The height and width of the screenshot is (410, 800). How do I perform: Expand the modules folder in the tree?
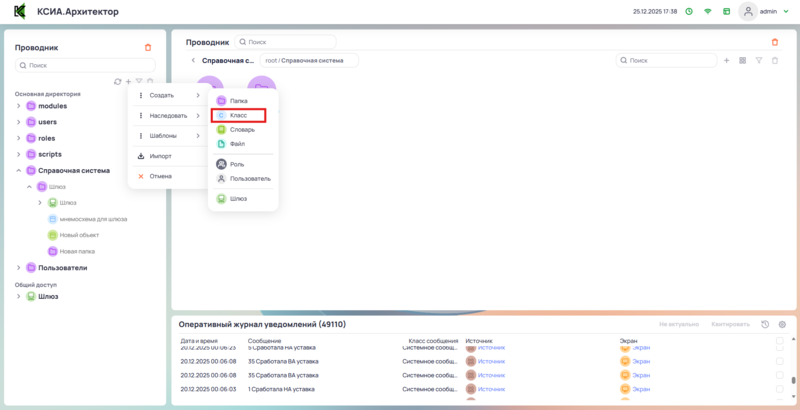click(x=18, y=106)
